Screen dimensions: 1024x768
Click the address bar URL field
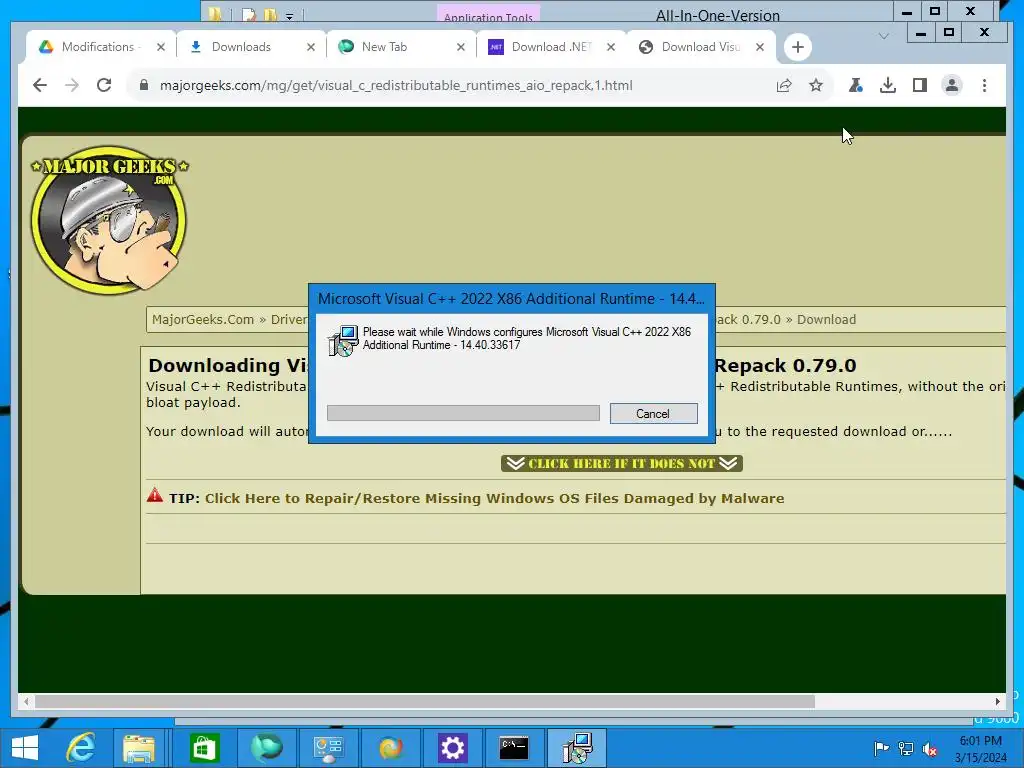[x=396, y=85]
